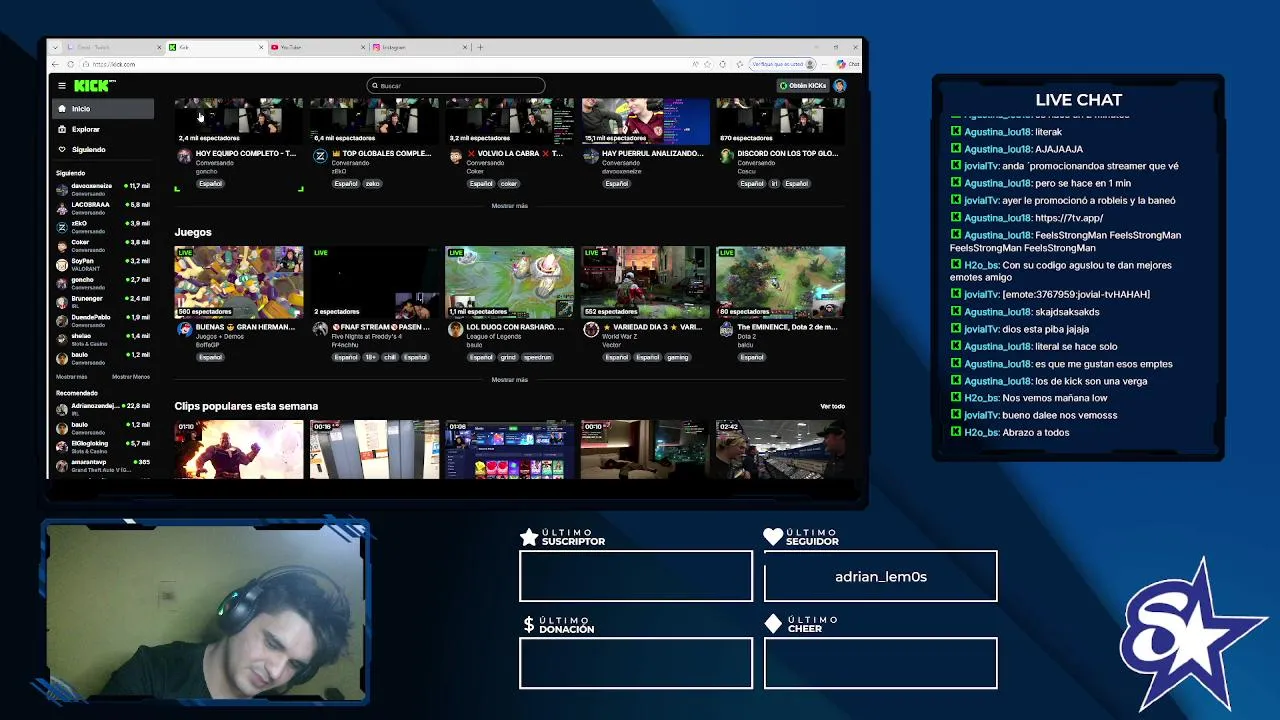Open DISCORD CON LOS TOP GLO... stream

[x=787, y=154]
